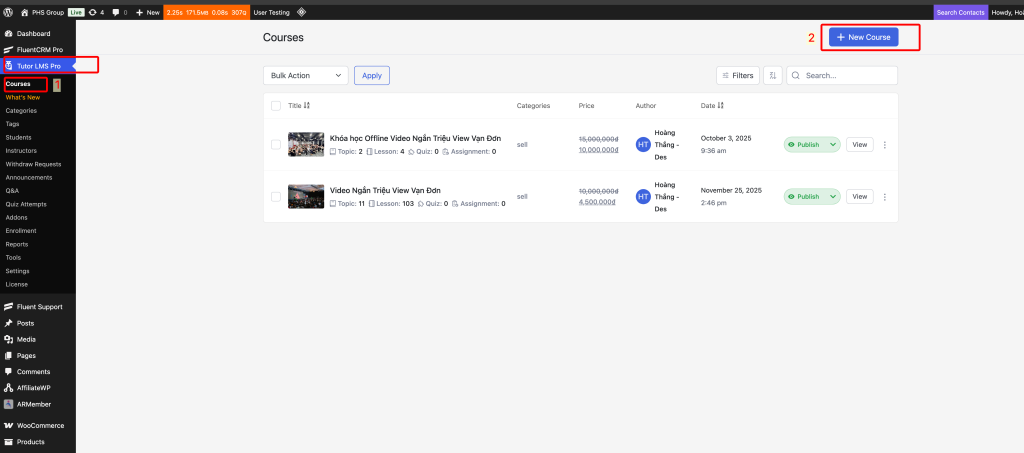The image size is (1024, 453).
Task: Click View button for first course
Action: tap(859, 144)
